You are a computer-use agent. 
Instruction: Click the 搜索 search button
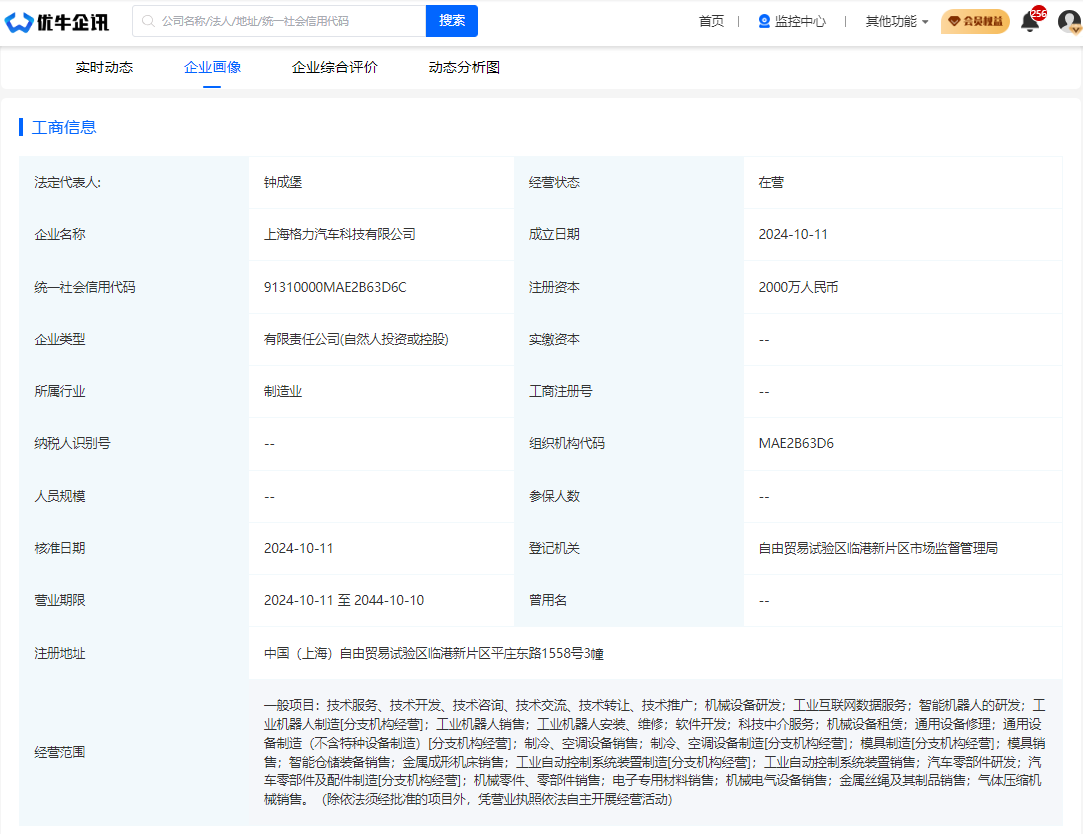451,20
